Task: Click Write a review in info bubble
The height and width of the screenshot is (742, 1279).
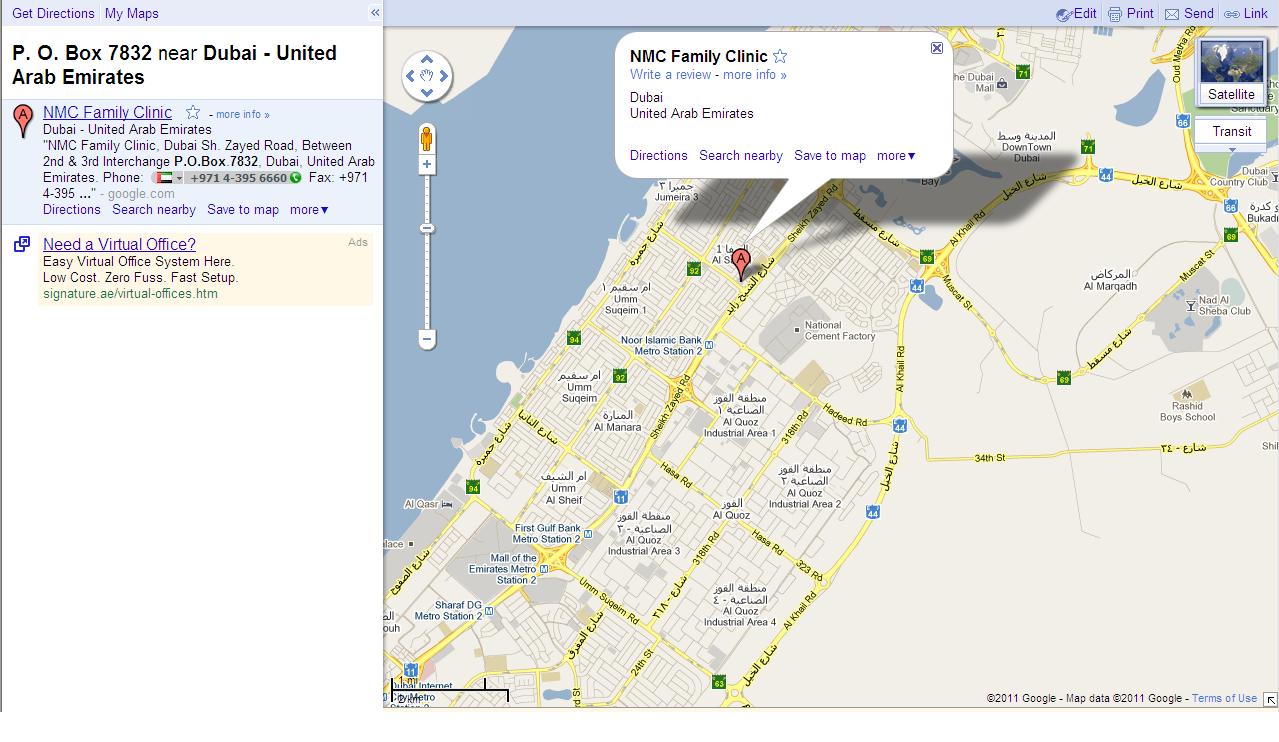Action: point(671,75)
